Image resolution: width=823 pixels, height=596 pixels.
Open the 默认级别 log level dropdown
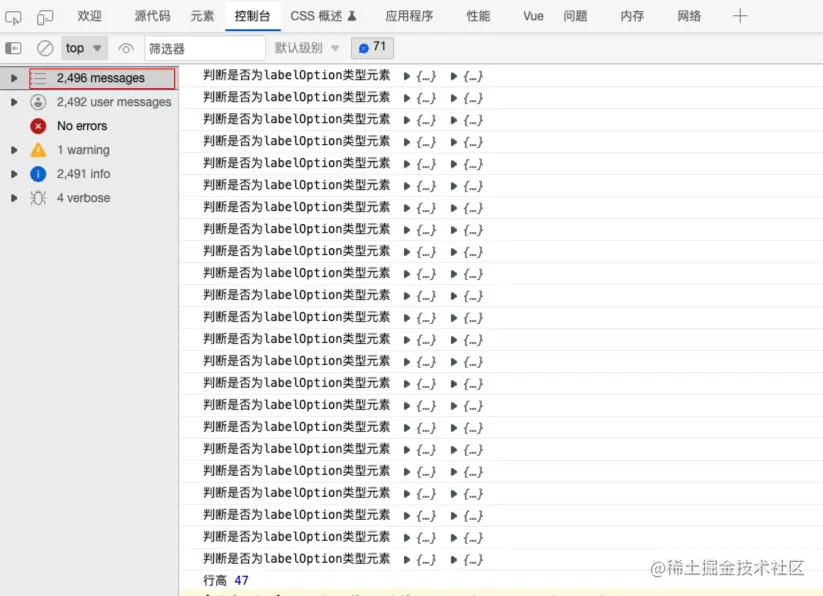coord(307,48)
